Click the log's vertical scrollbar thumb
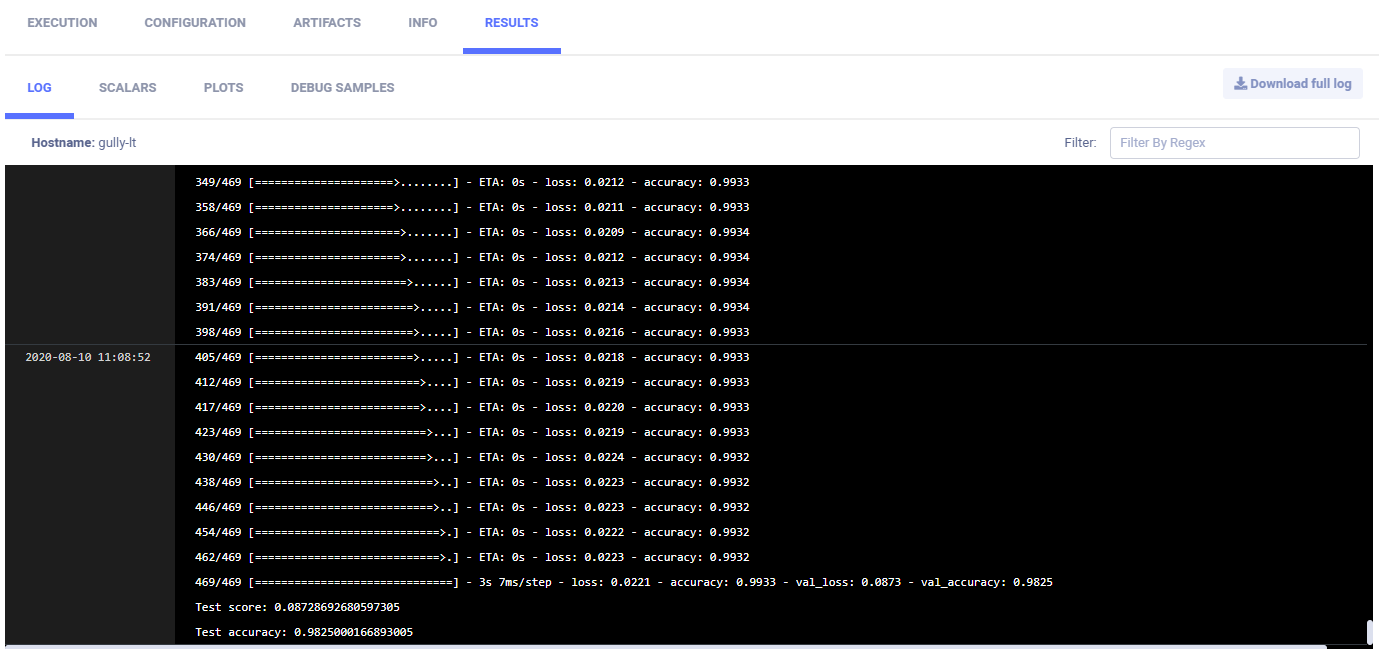Screen dimensions: 1380x649 pos(1369,632)
